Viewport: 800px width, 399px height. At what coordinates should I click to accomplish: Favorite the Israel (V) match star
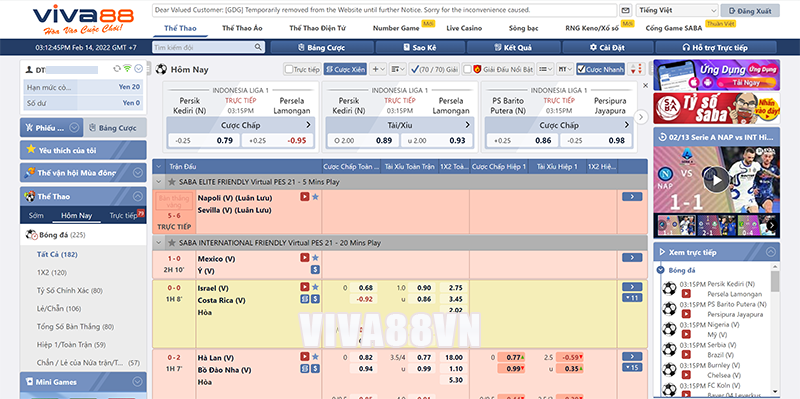click(x=315, y=287)
